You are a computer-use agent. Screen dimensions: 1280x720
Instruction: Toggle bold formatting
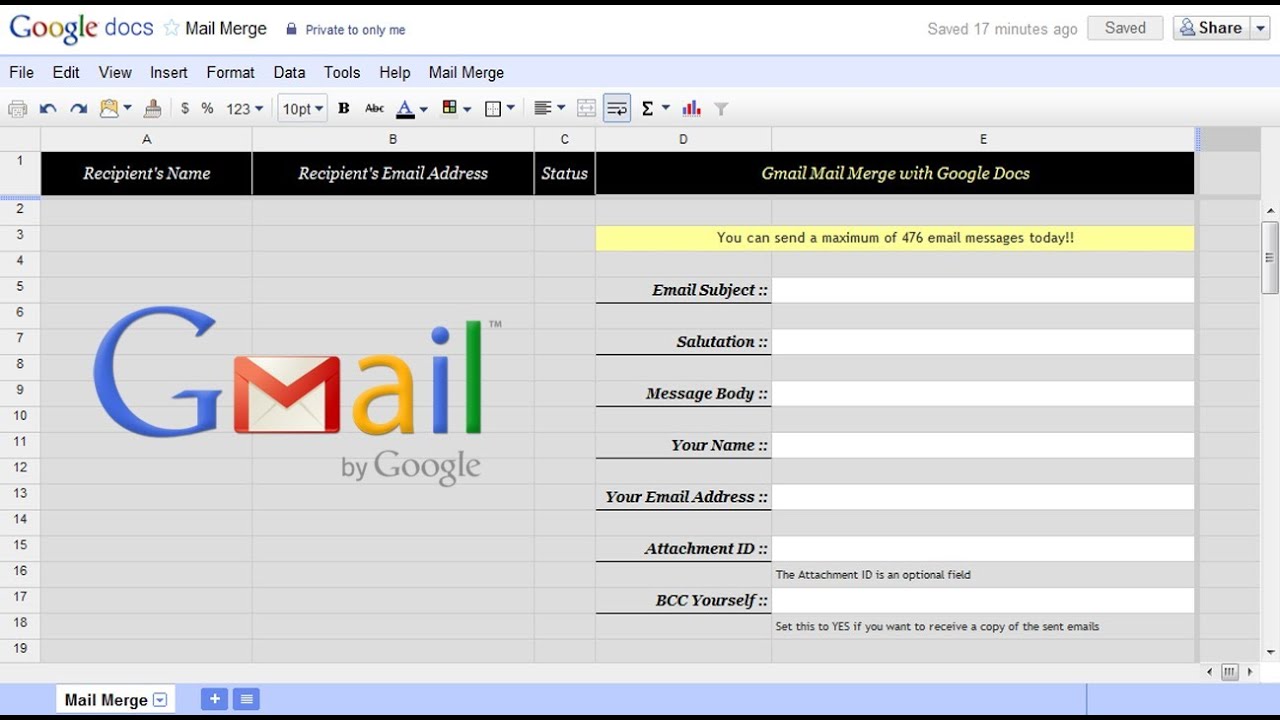click(343, 108)
